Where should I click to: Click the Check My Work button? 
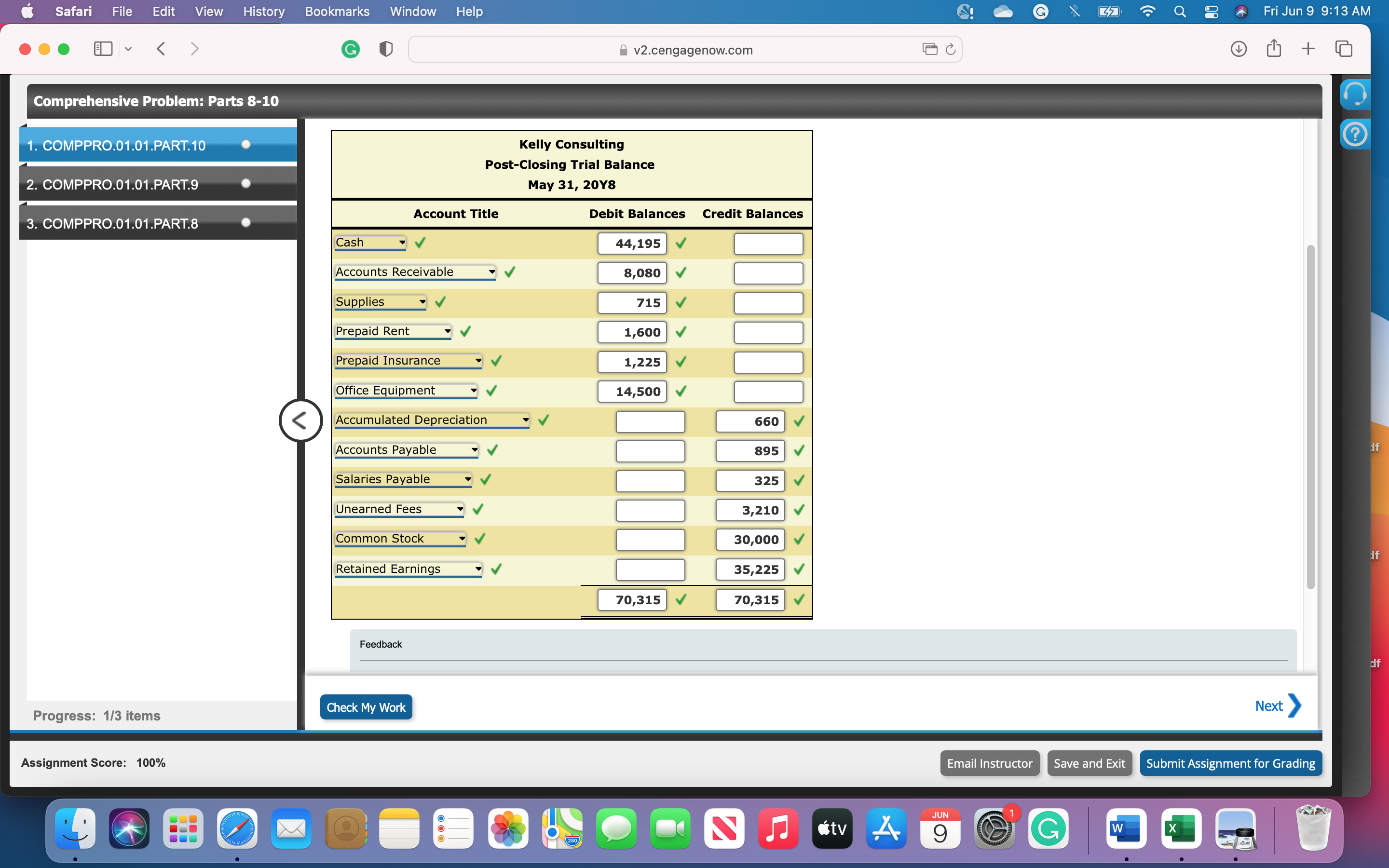366,706
